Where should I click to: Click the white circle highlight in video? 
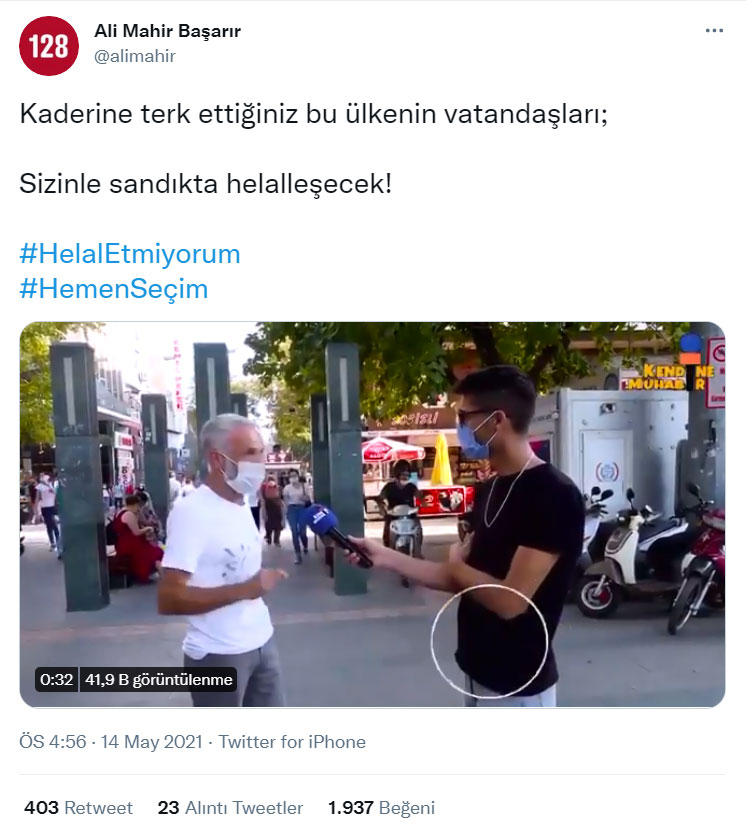[x=489, y=641]
